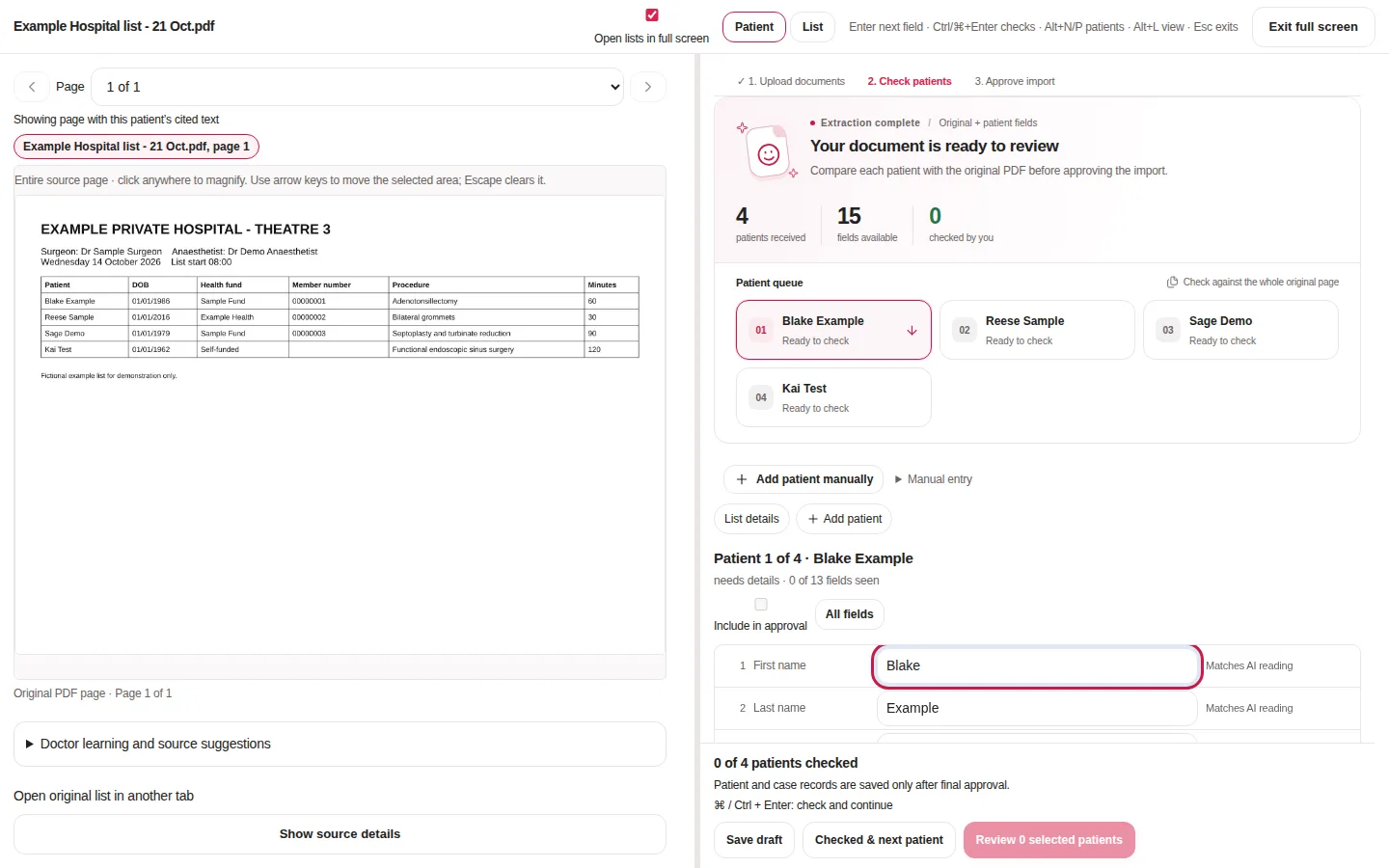The height and width of the screenshot is (868, 1389).
Task: Click the PDF source page preview to magnify
Action: [x=340, y=425]
